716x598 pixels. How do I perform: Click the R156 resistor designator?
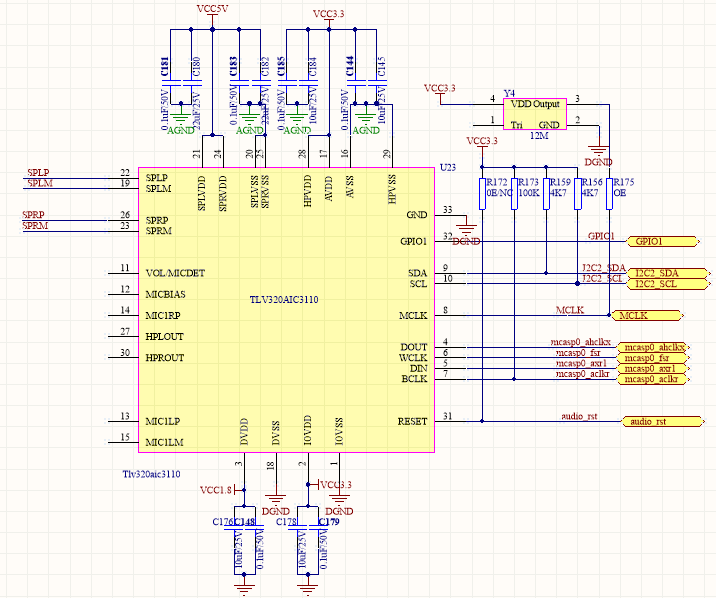click(592, 182)
